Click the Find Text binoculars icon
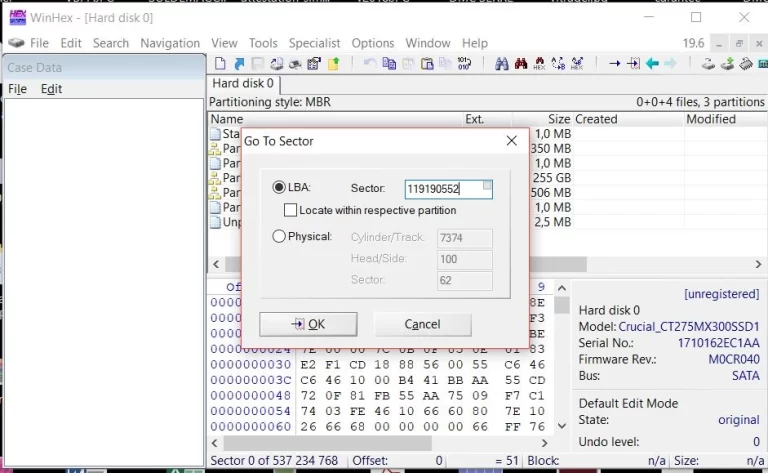The image size is (768, 473). [x=501, y=64]
